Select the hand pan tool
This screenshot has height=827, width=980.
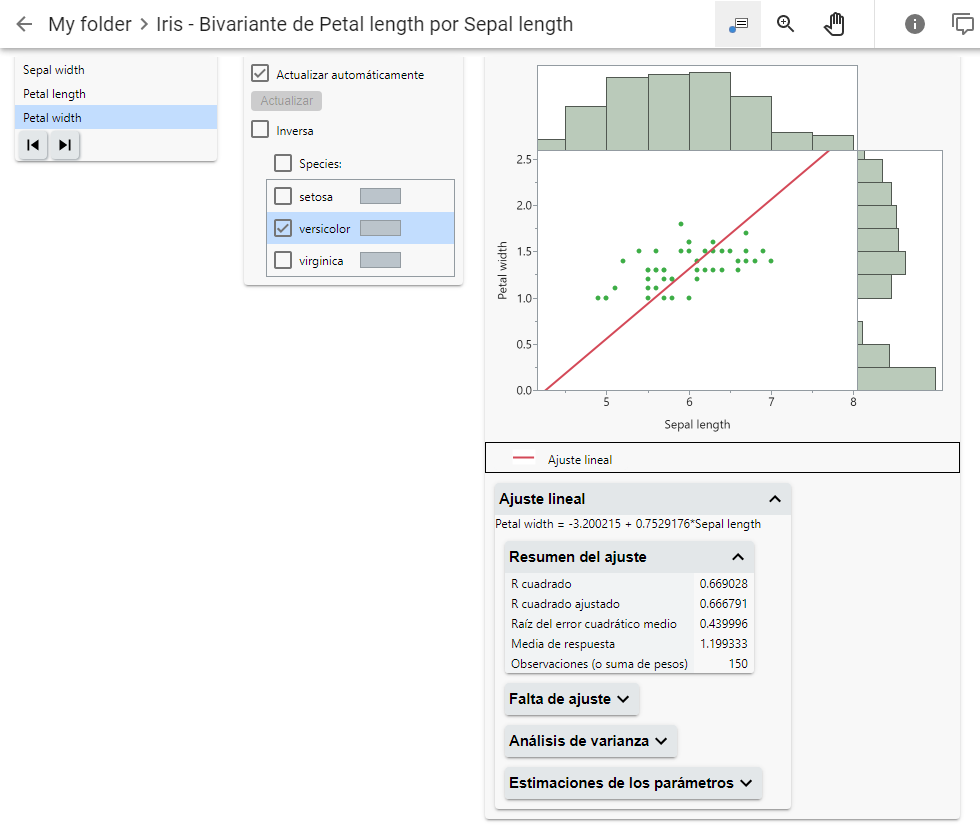834,24
